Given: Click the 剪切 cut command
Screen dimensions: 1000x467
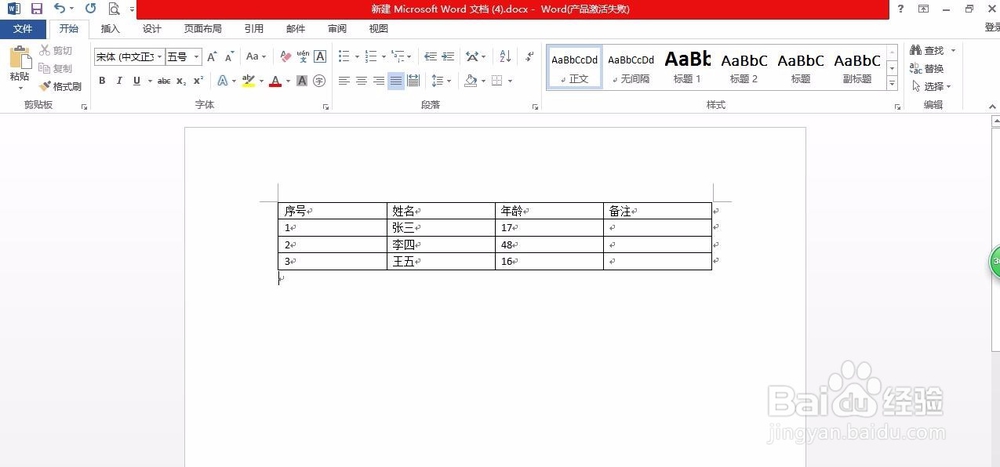Looking at the screenshot, I should coord(55,50).
